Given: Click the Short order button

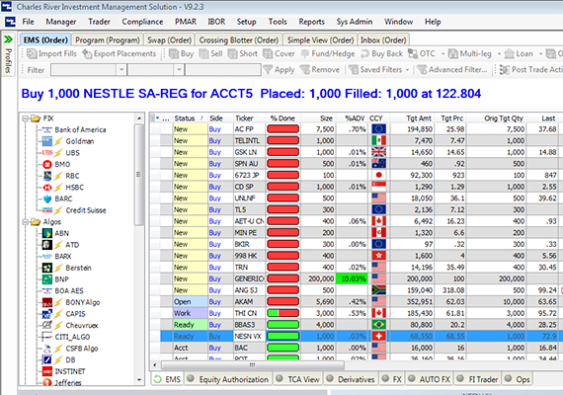Looking at the screenshot, I should tap(243, 54).
